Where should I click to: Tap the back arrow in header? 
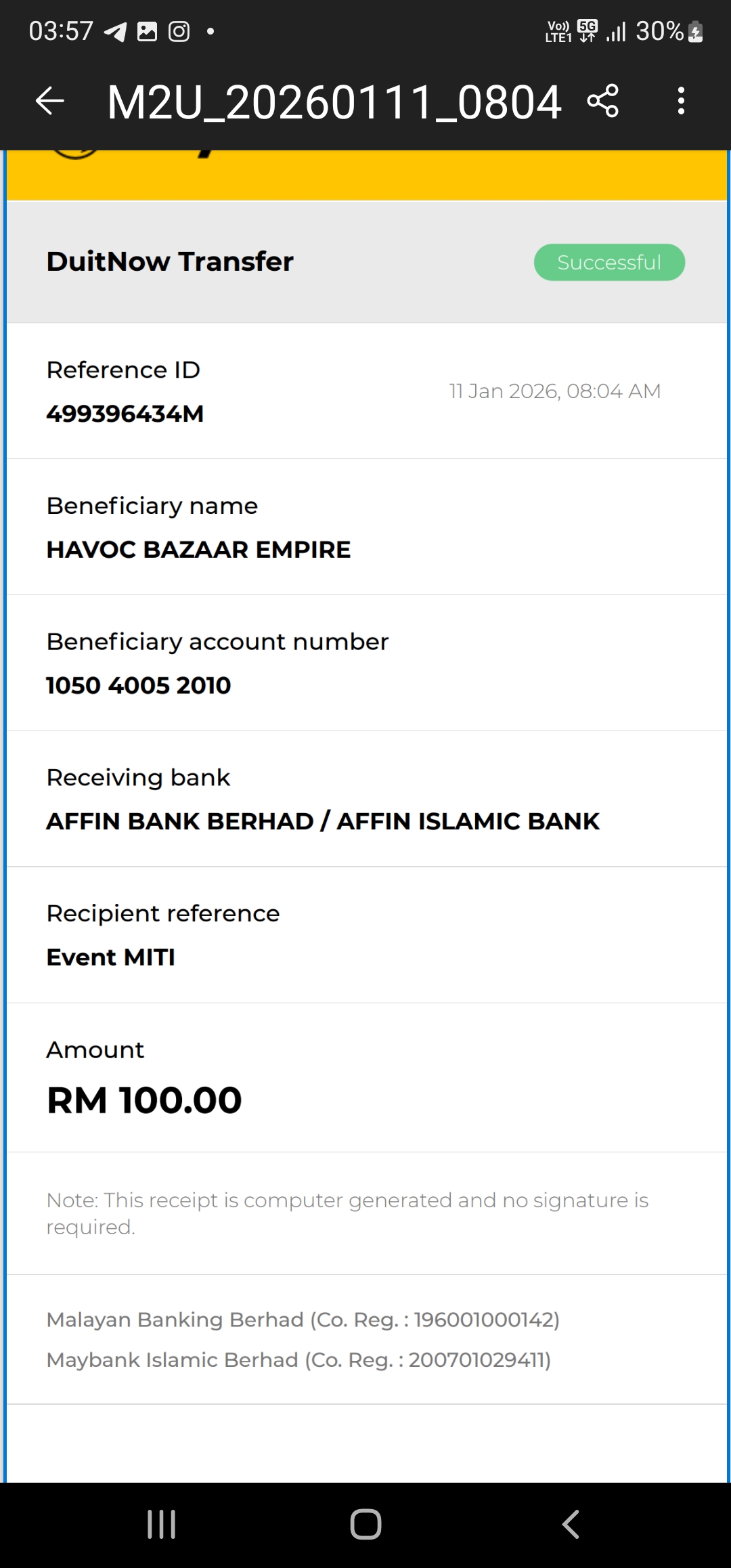pos(49,102)
